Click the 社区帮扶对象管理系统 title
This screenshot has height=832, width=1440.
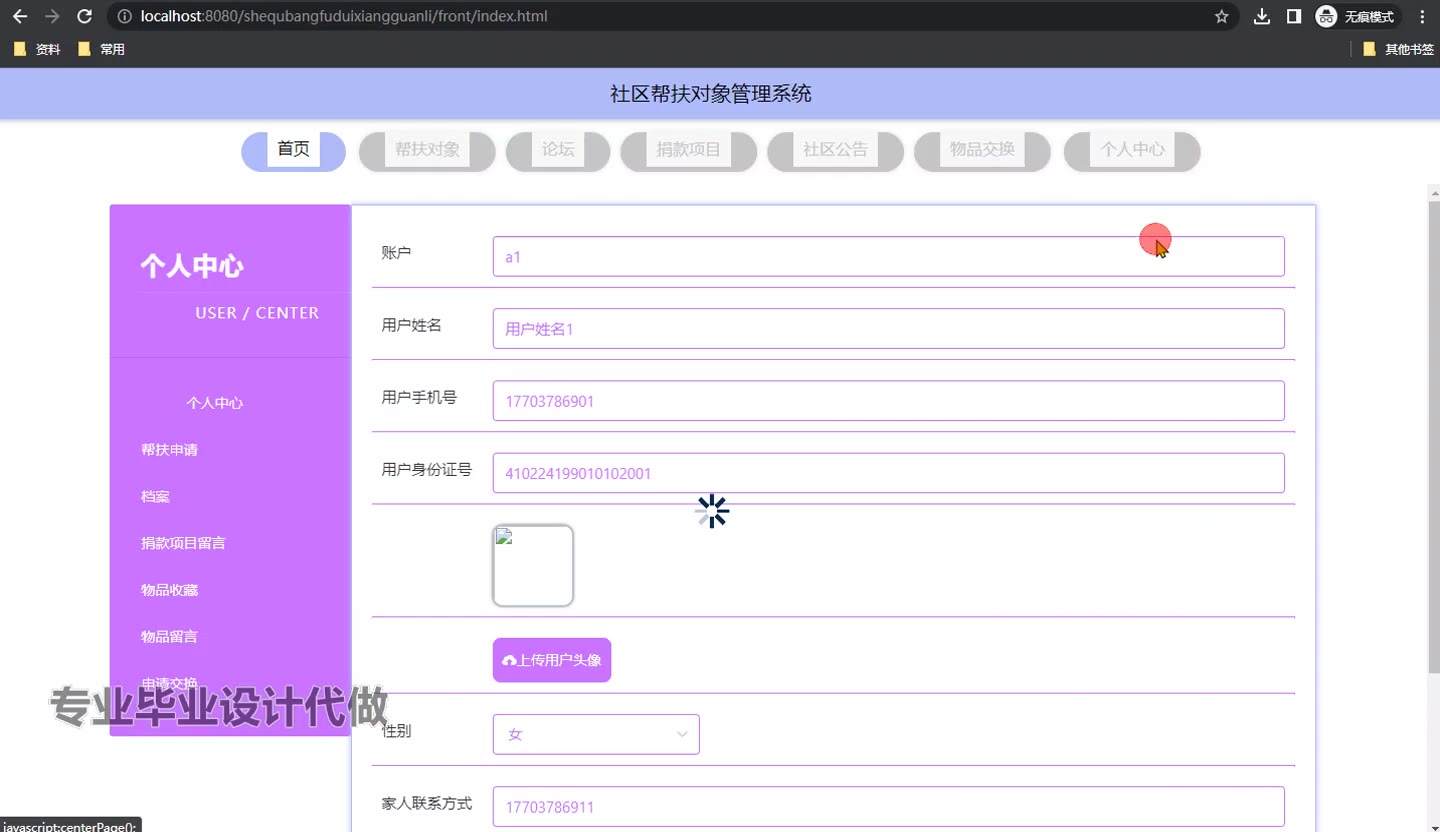point(711,94)
